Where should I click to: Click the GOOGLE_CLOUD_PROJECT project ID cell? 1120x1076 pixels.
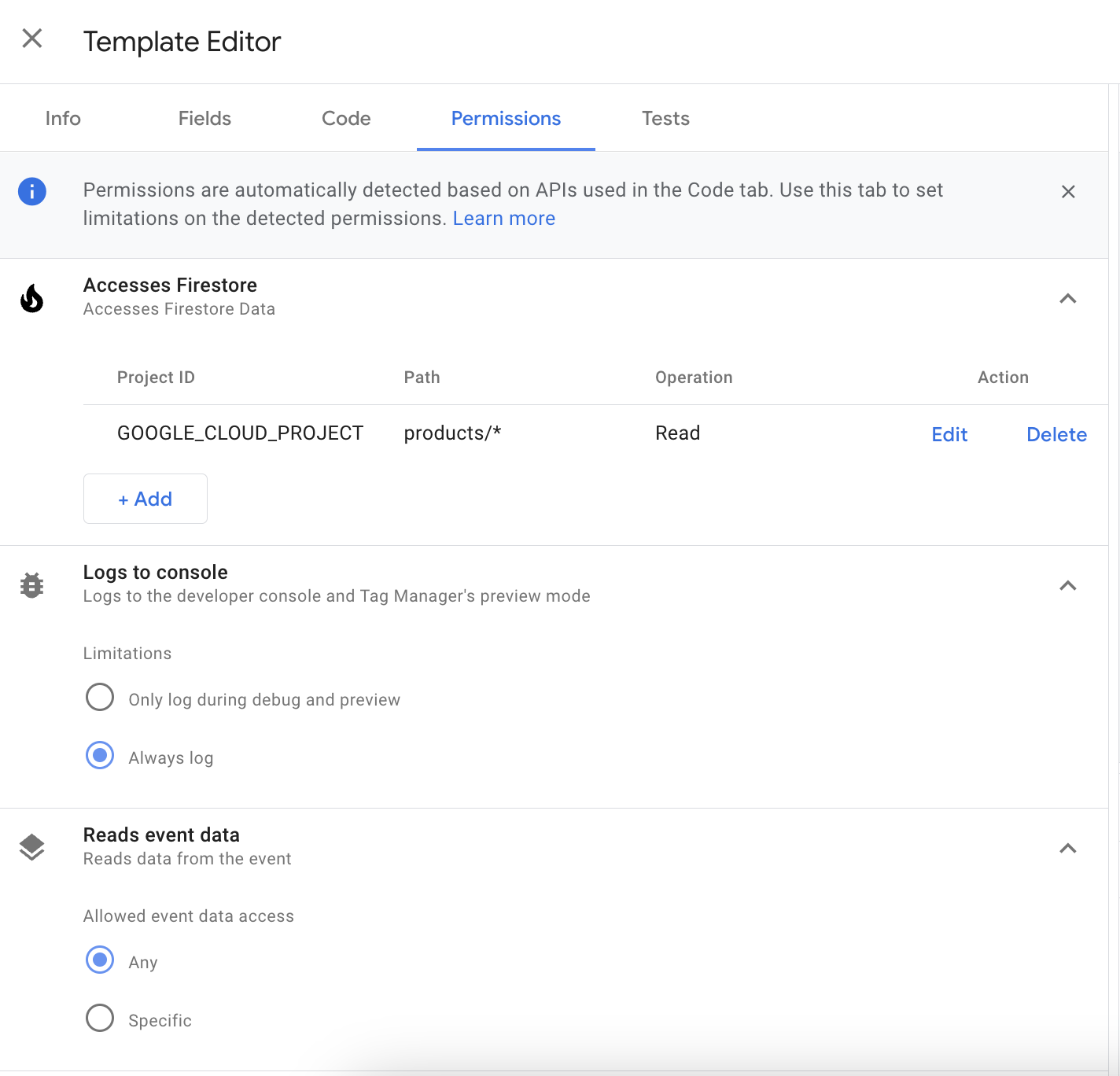(240, 433)
